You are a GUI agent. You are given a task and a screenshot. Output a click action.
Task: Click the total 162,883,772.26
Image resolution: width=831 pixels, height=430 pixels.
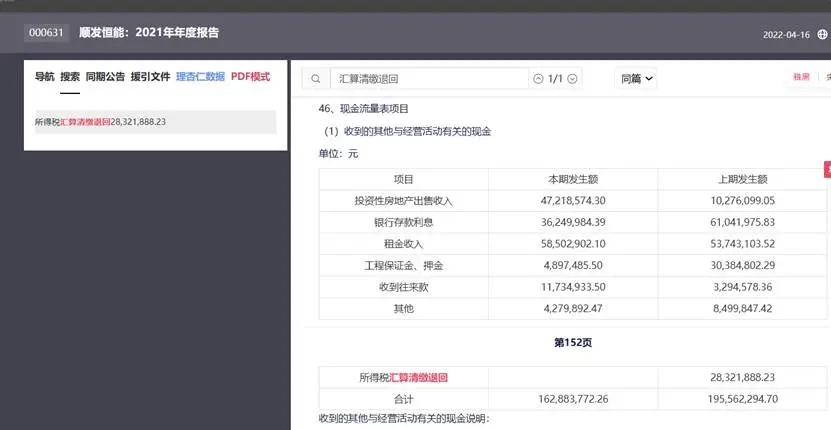pos(573,399)
